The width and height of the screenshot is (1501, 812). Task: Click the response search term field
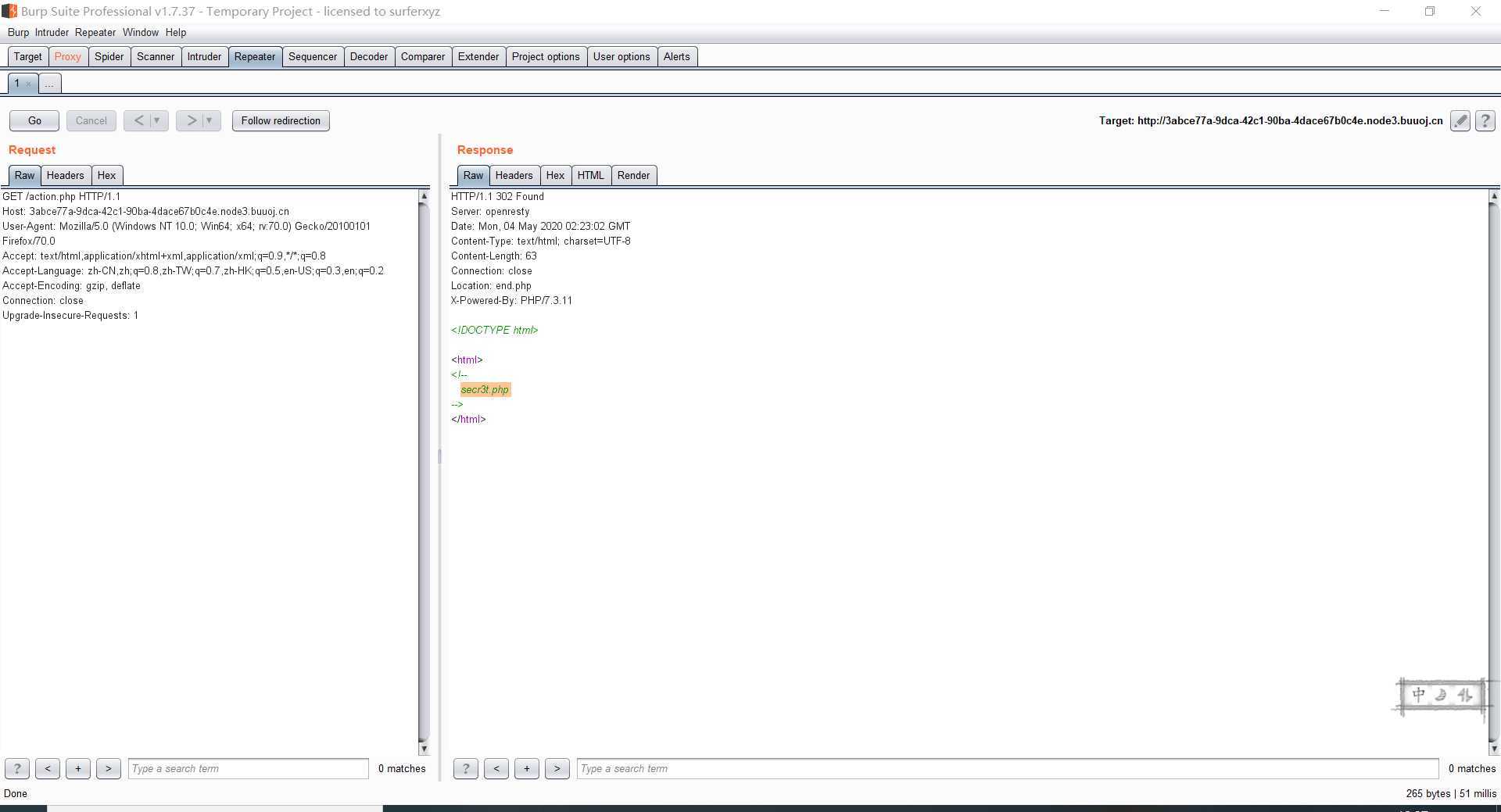pyautogui.click(x=1006, y=768)
